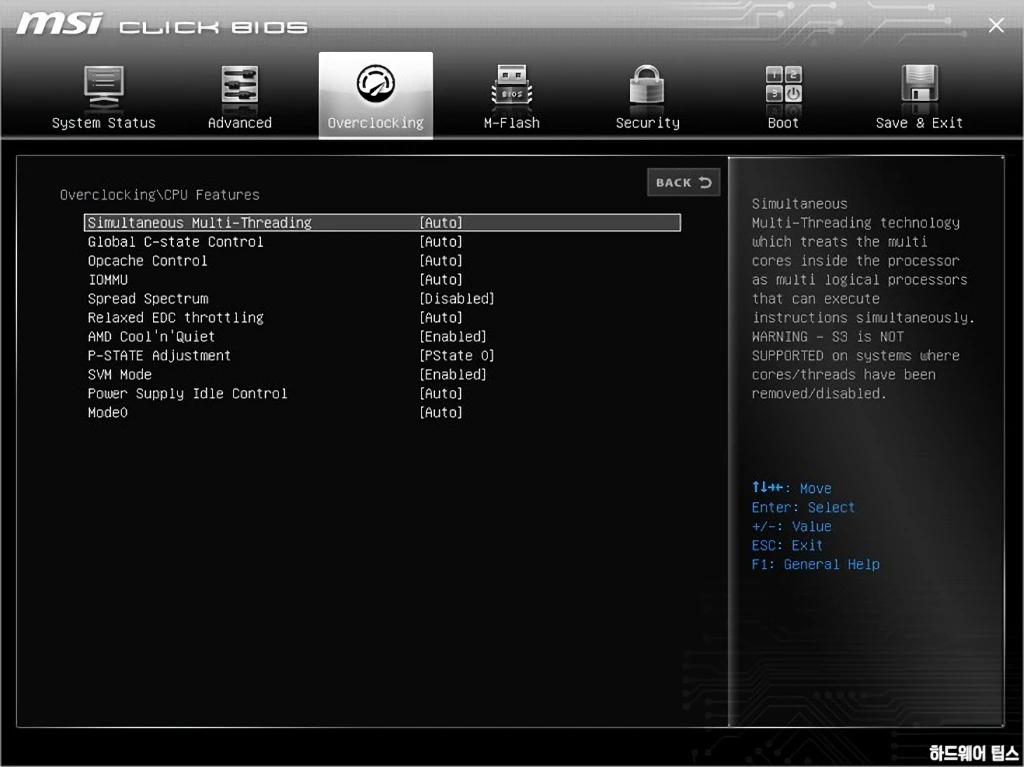Change IOMMU [Auto] value
The width and height of the screenshot is (1024, 767).
pyautogui.click(x=441, y=280)
